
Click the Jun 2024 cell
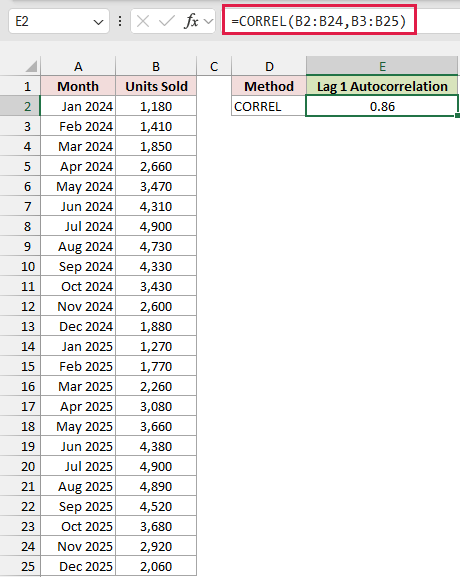pos(78,206)
